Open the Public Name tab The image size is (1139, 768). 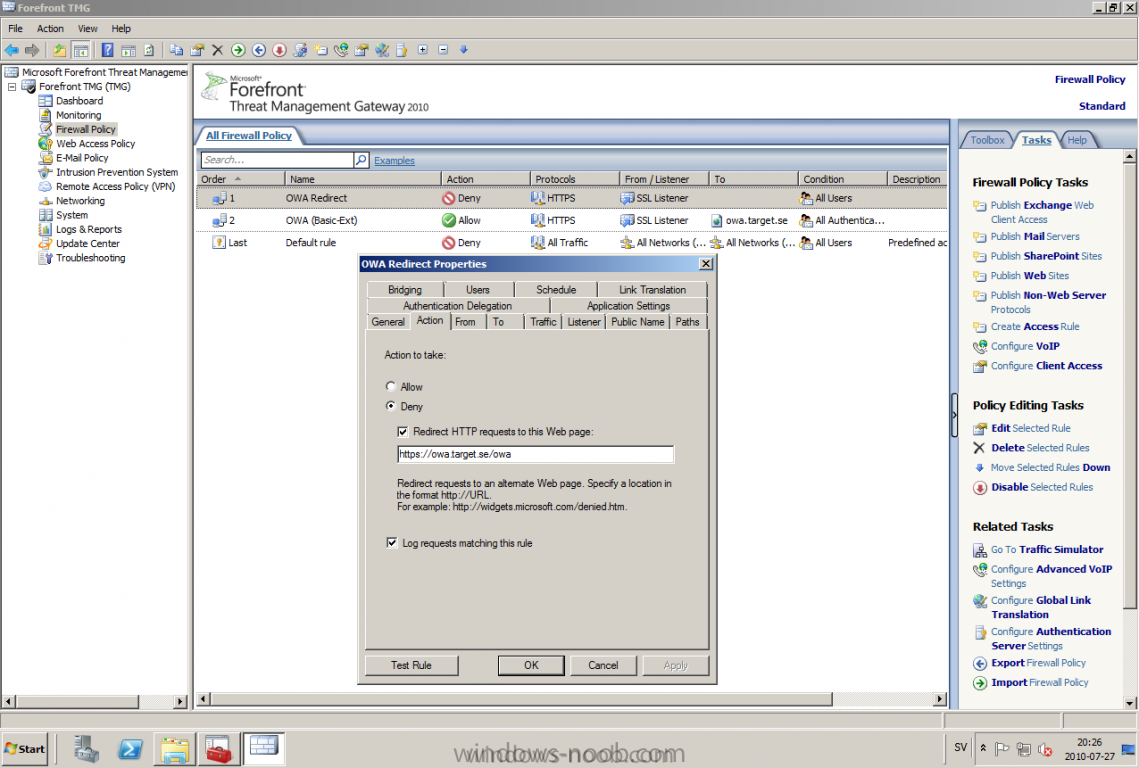point(637,322)
